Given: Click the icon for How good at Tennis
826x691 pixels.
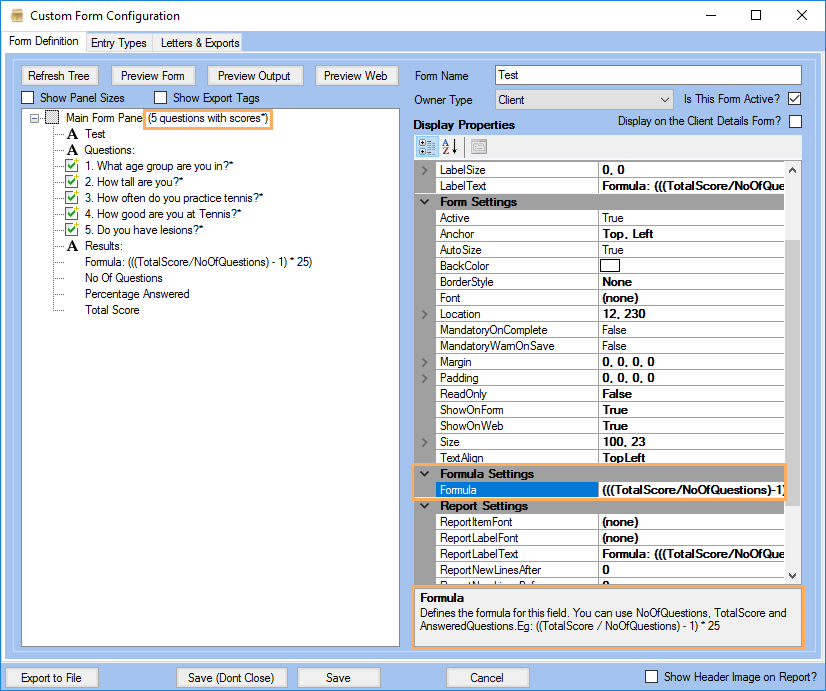Looking at the screenshot, I should tap(72, 213).
